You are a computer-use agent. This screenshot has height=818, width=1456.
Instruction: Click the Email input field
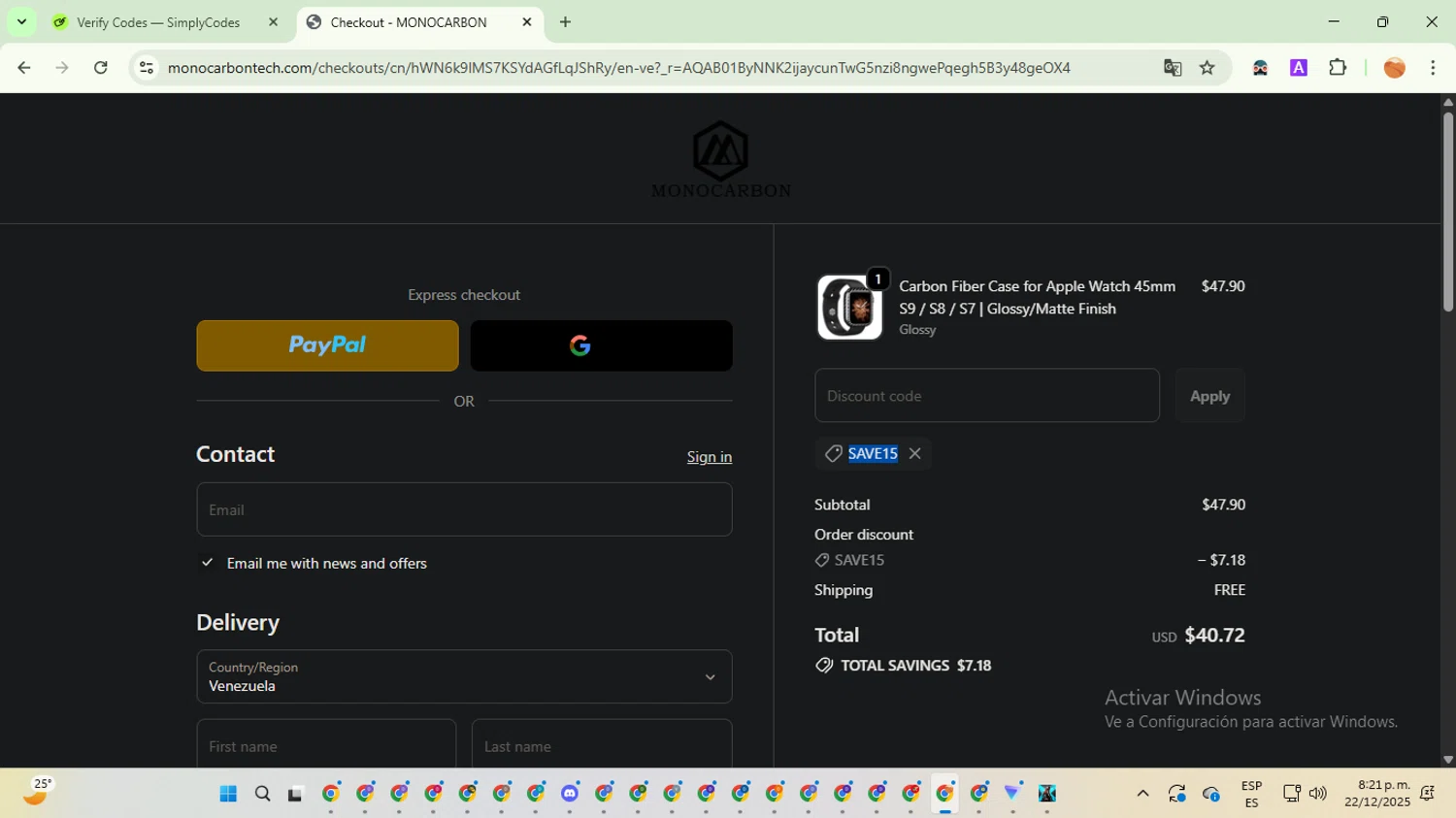pos(464,509)
